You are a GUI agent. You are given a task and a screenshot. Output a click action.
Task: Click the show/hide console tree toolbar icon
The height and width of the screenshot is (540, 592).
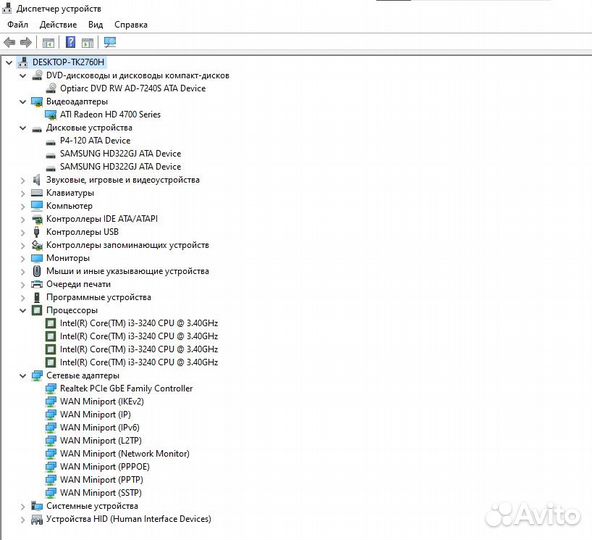point(48,43)
